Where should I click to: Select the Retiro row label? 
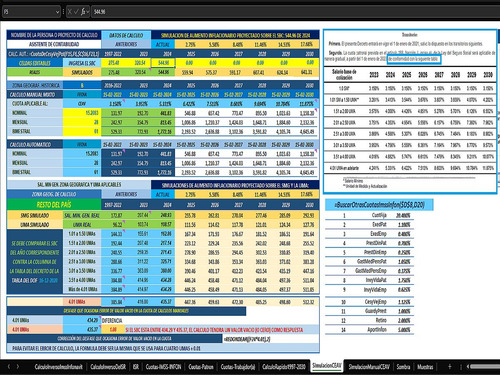pyautogui.click(x=380, y=320)
